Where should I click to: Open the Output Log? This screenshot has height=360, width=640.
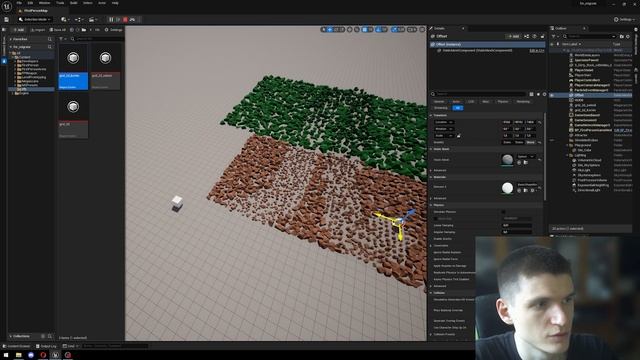(46, 346)
